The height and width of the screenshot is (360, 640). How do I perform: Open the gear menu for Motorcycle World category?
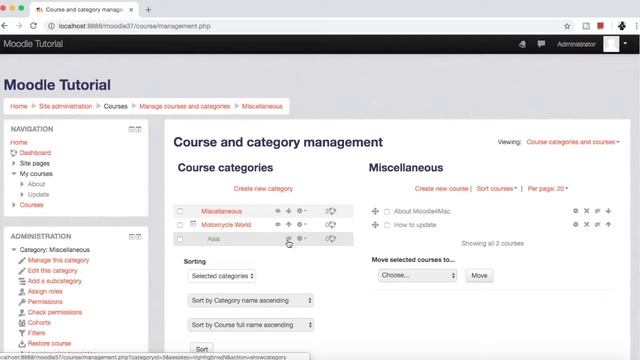pos(302,224)
